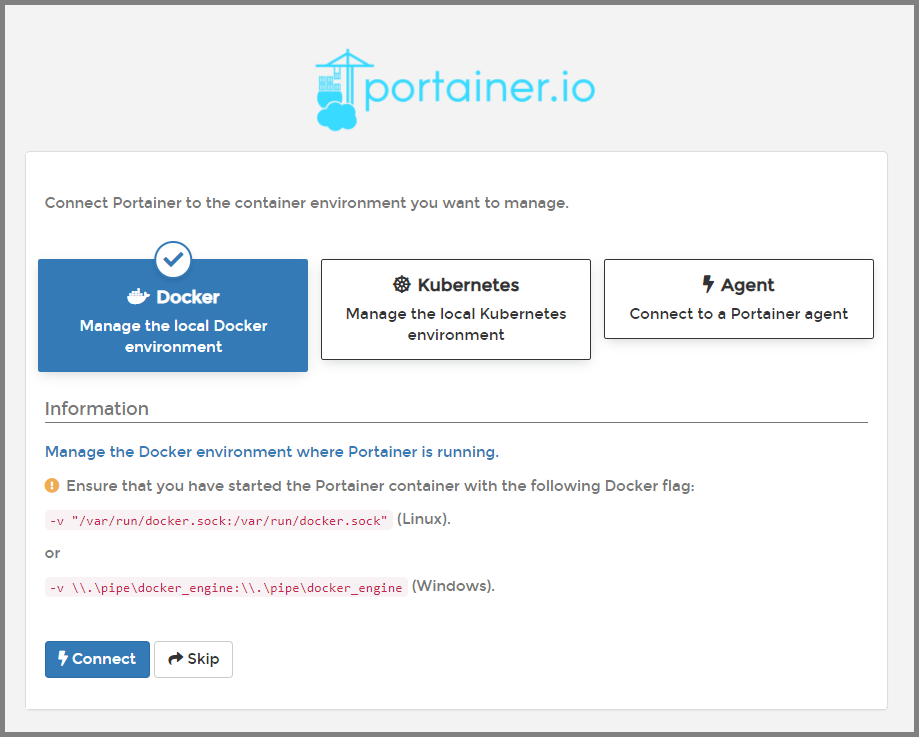
Task: Click the Linux docker.sock flag code
Action: pos(219,520)
